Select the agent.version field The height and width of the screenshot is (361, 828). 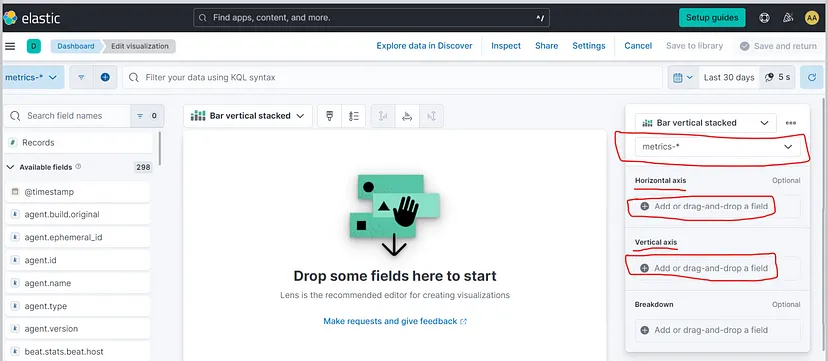click(78, 328)
